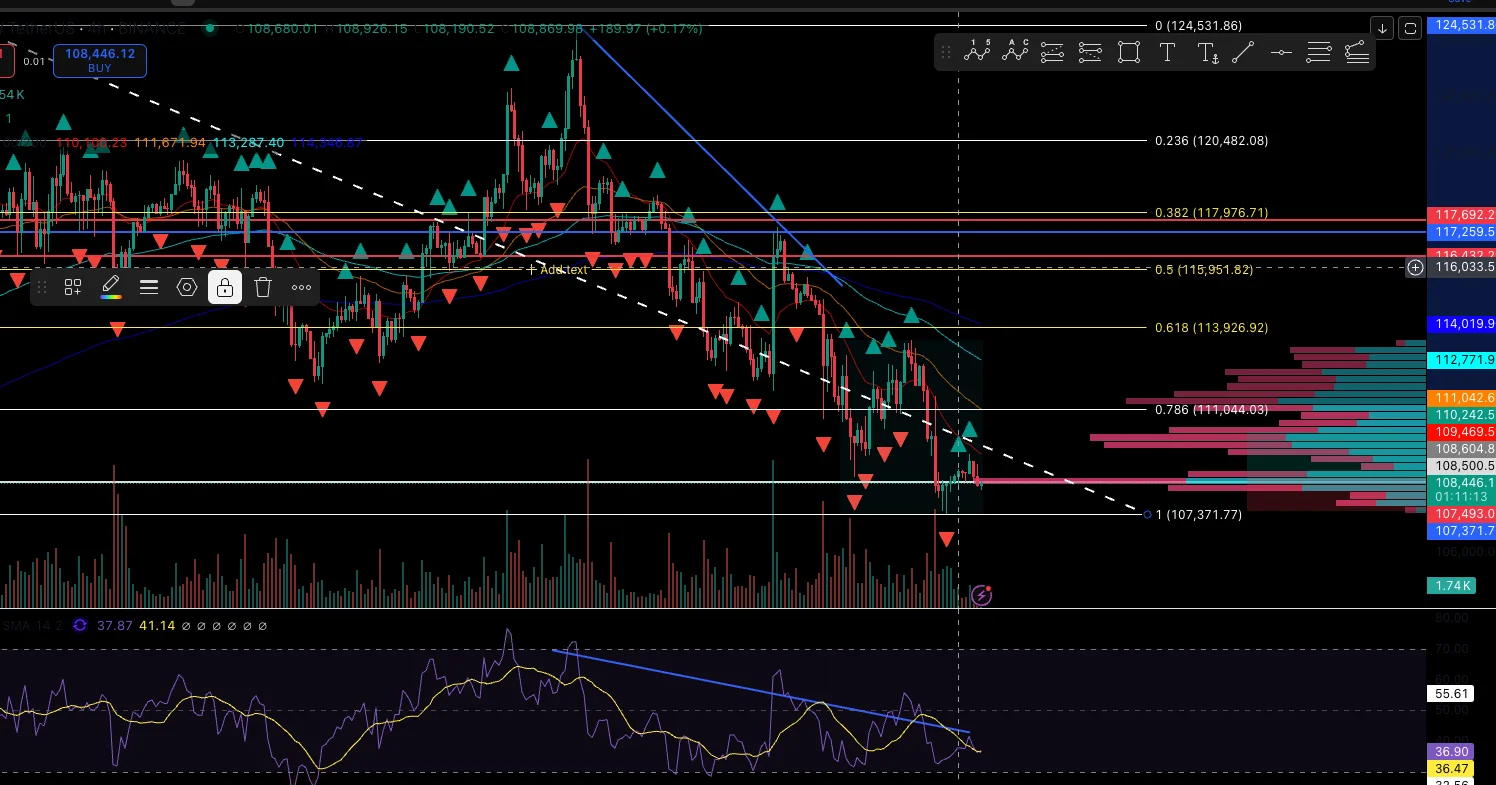This screenshot has width=1496, height=785.
Task: Click the white 108,500.5 price label
Action: (1463, 466)
